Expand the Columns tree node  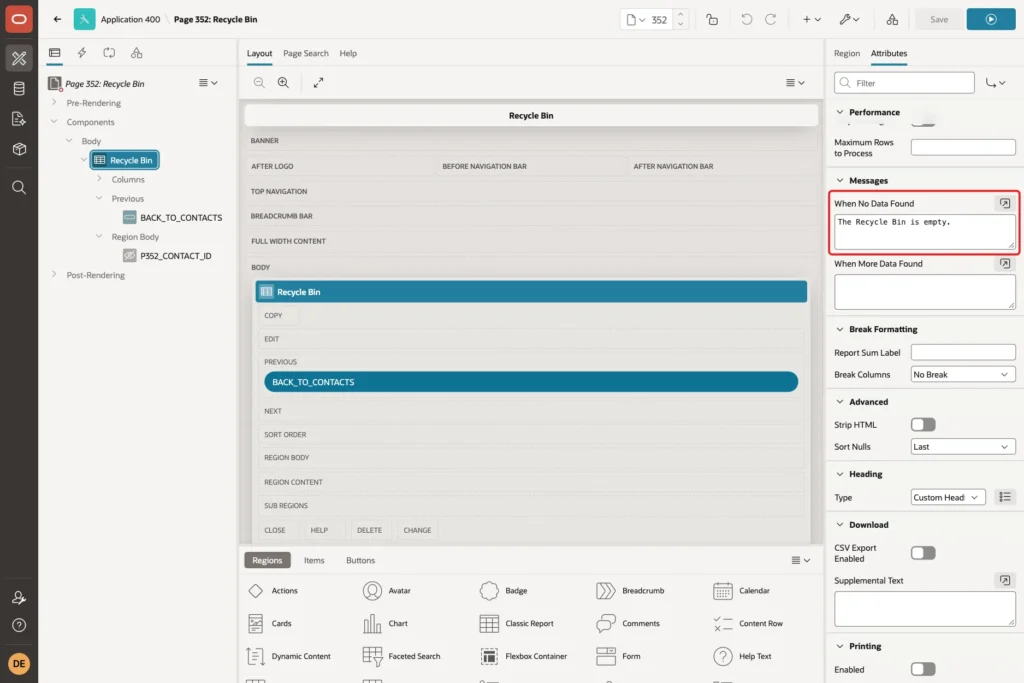[99, 179]
